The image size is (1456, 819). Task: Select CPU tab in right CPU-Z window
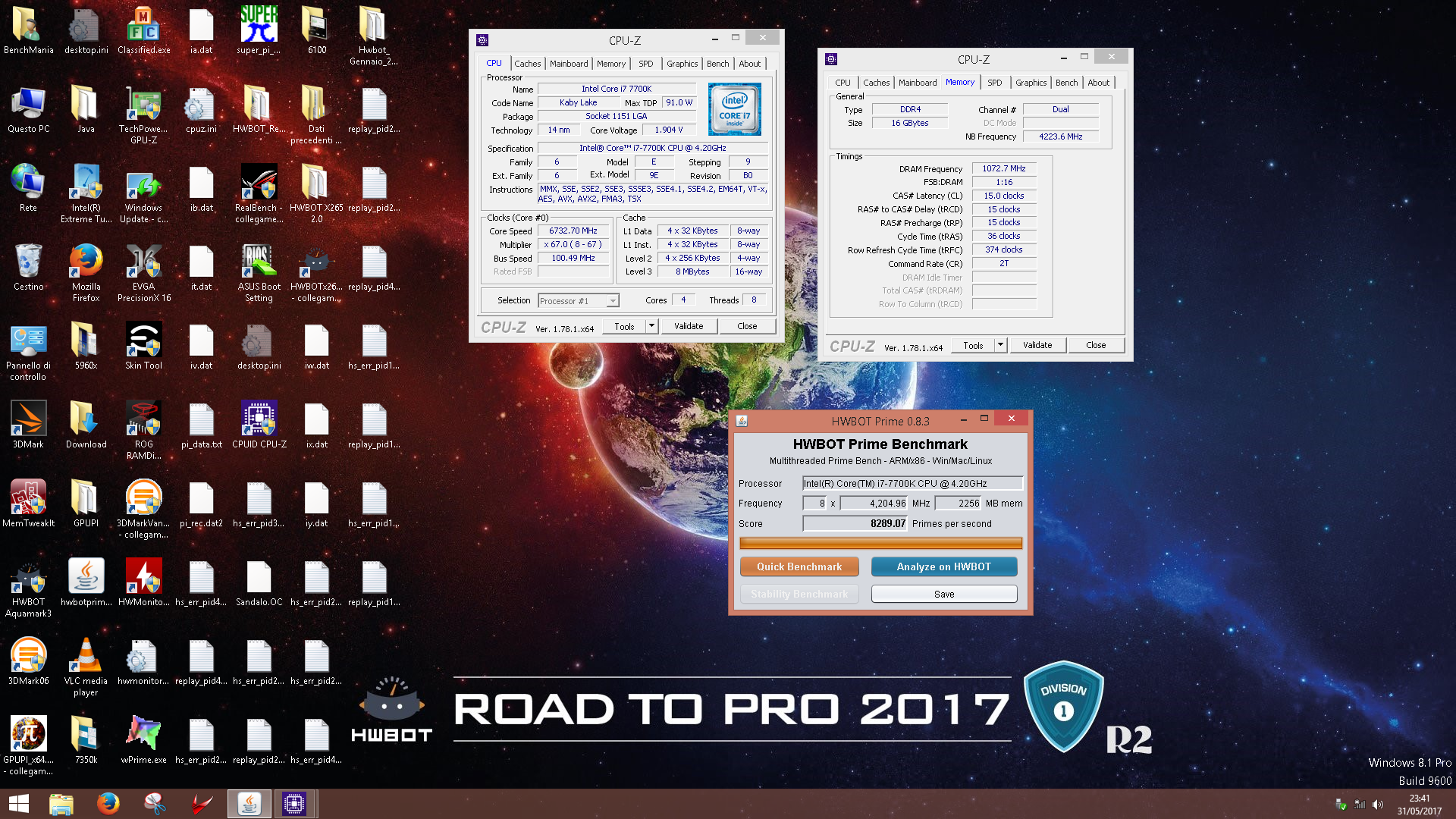point(843,83)
